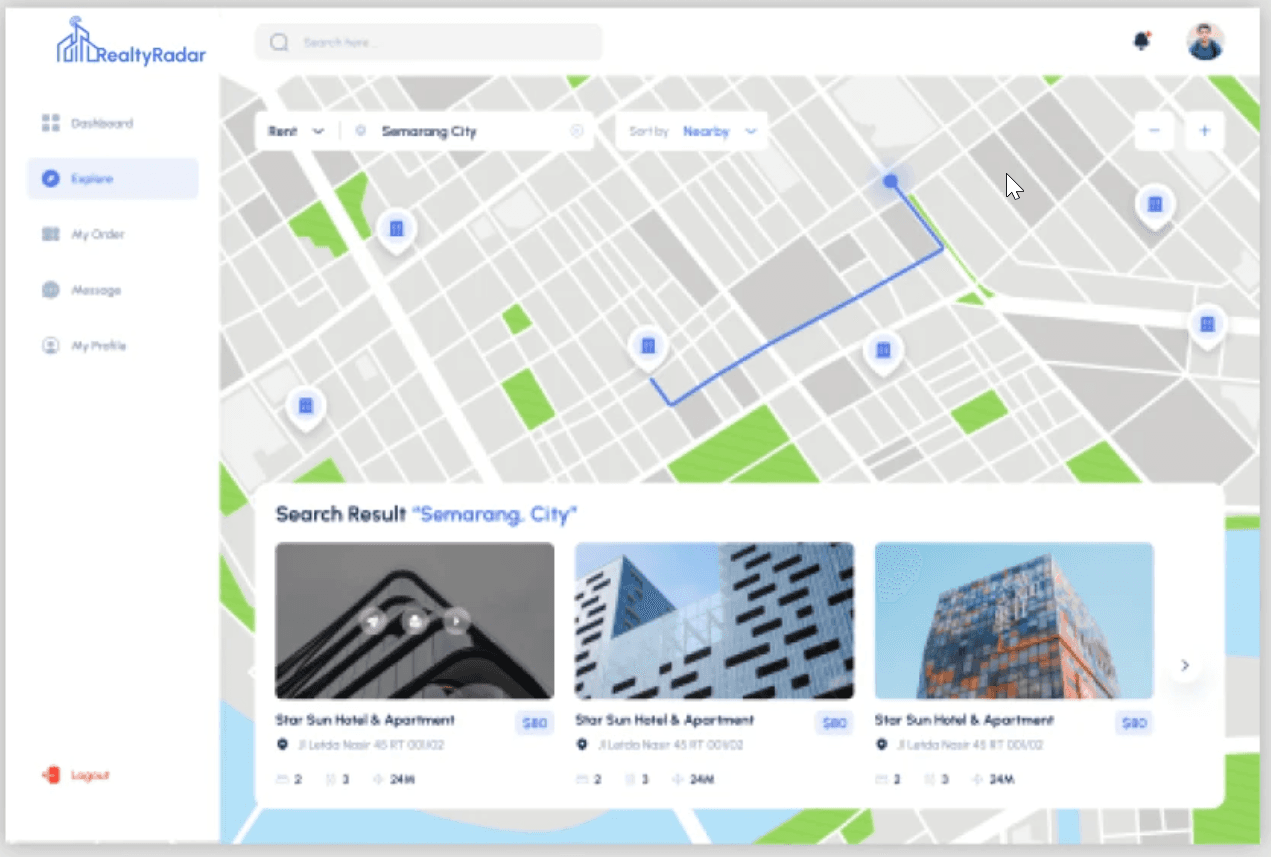
Task: Click the RealtyRadar logo
Action: tap(131, 42)
